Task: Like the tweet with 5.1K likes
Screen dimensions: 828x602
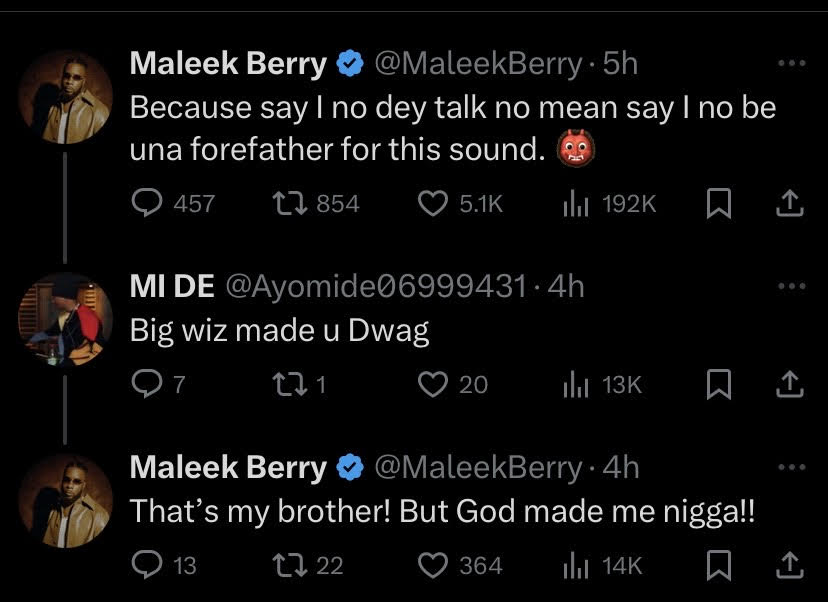Action: 432,203
